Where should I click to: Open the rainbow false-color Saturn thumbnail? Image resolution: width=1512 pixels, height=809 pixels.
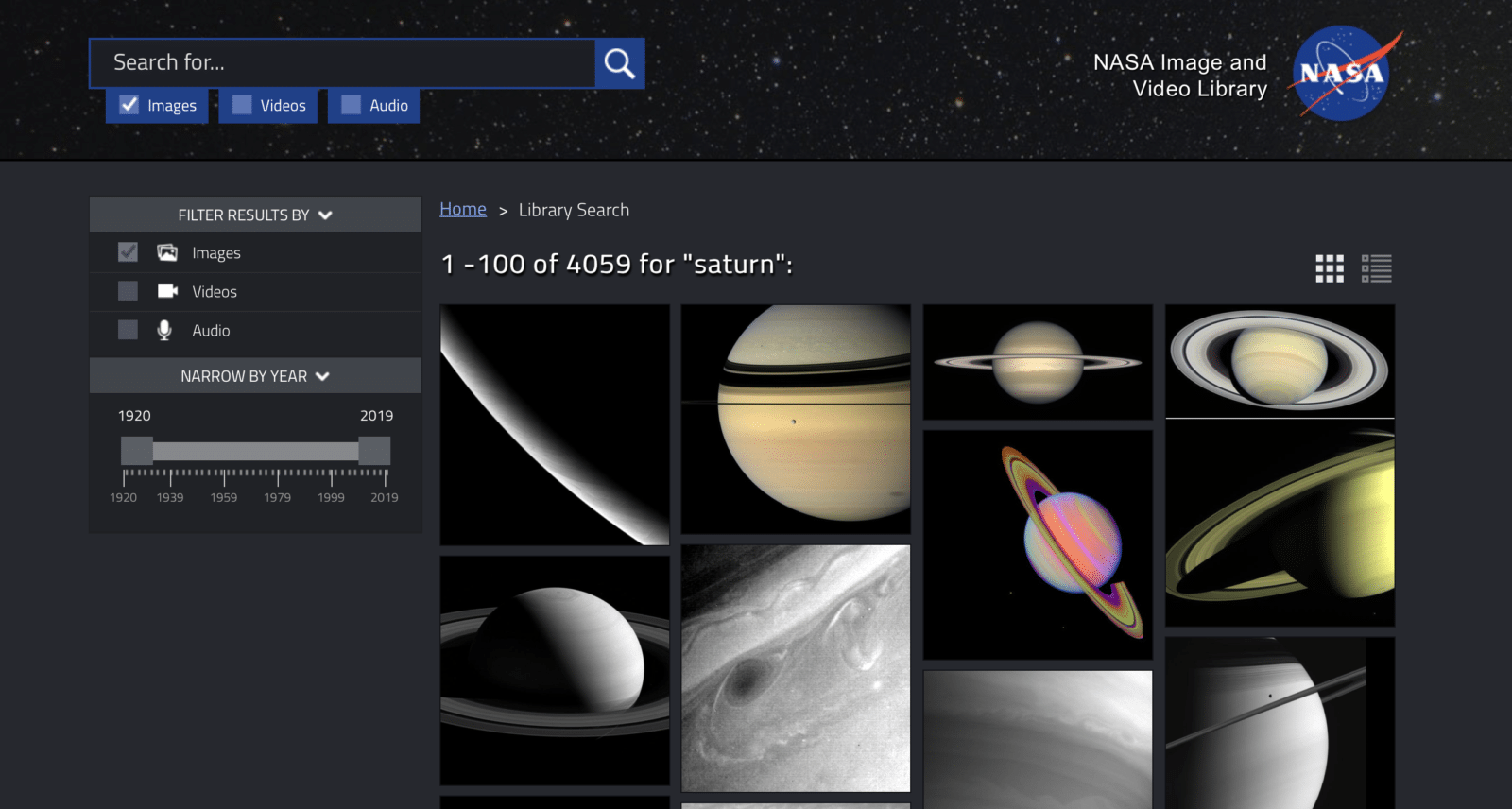[1038, 544]
